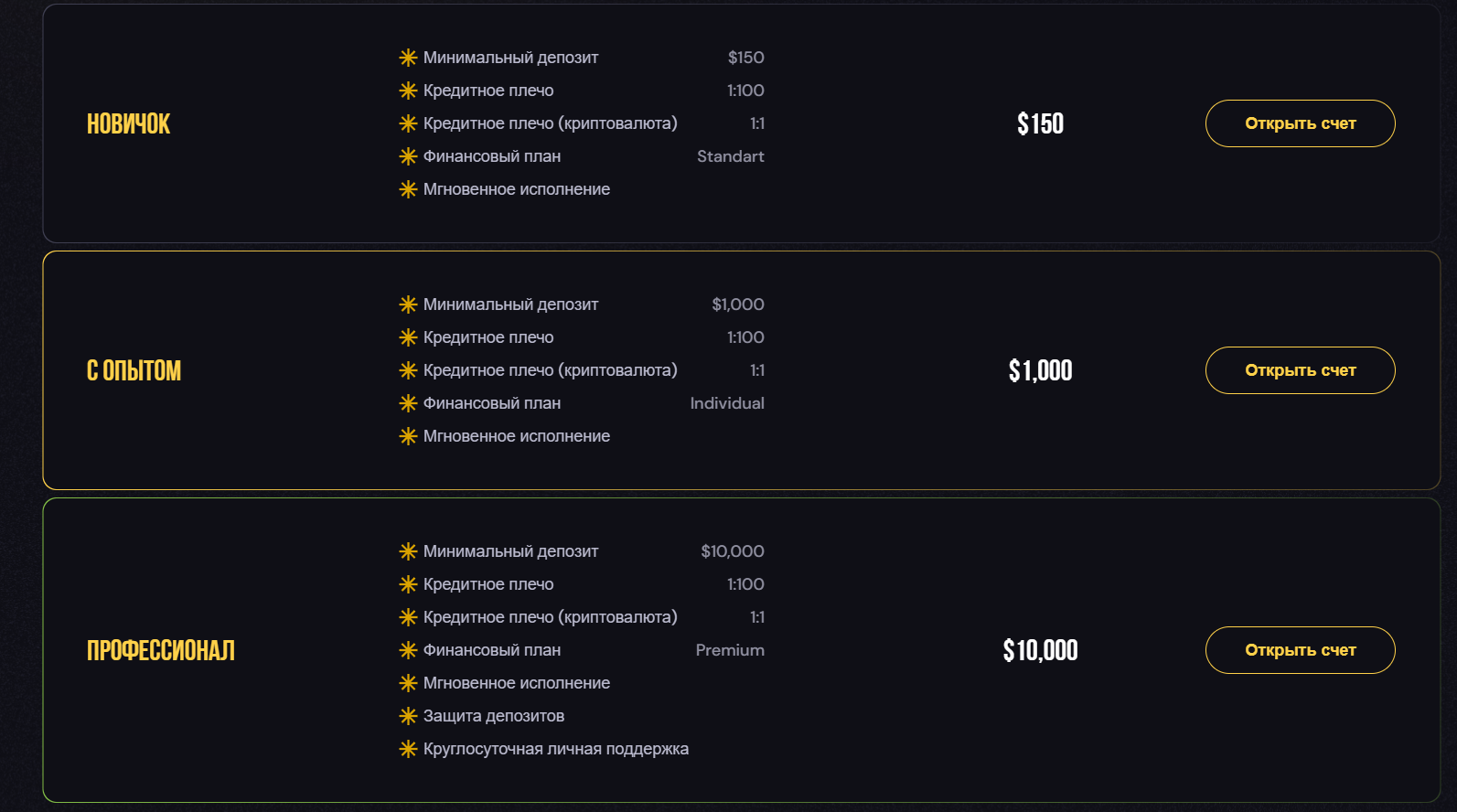Click Открыть счет for Профессионал plan
This screenshot has height=812, width=1457.
[x=1300, y=650]
